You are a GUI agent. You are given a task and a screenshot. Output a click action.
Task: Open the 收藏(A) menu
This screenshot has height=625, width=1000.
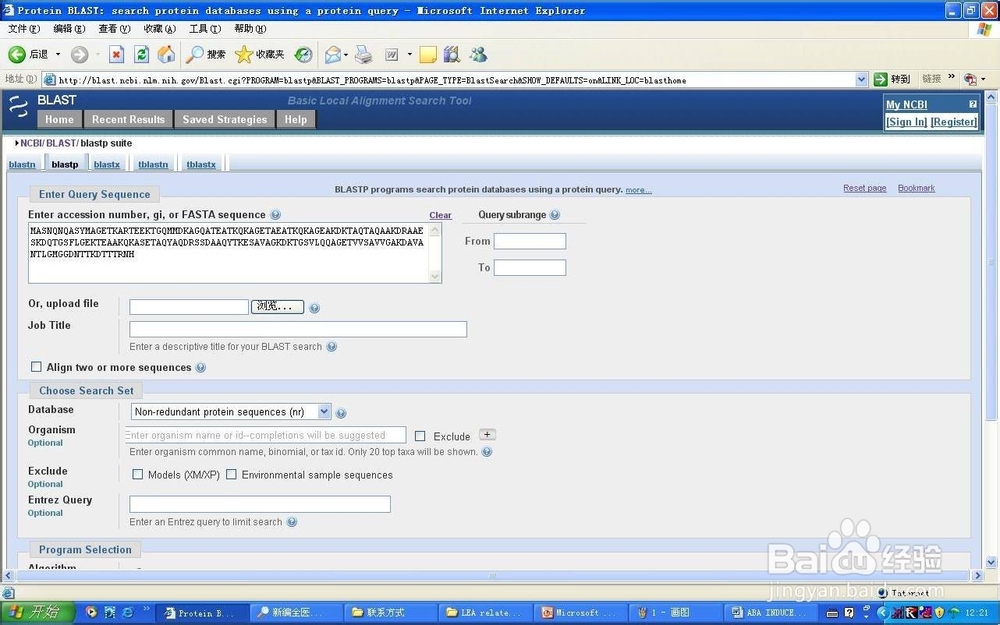[159, 29]
